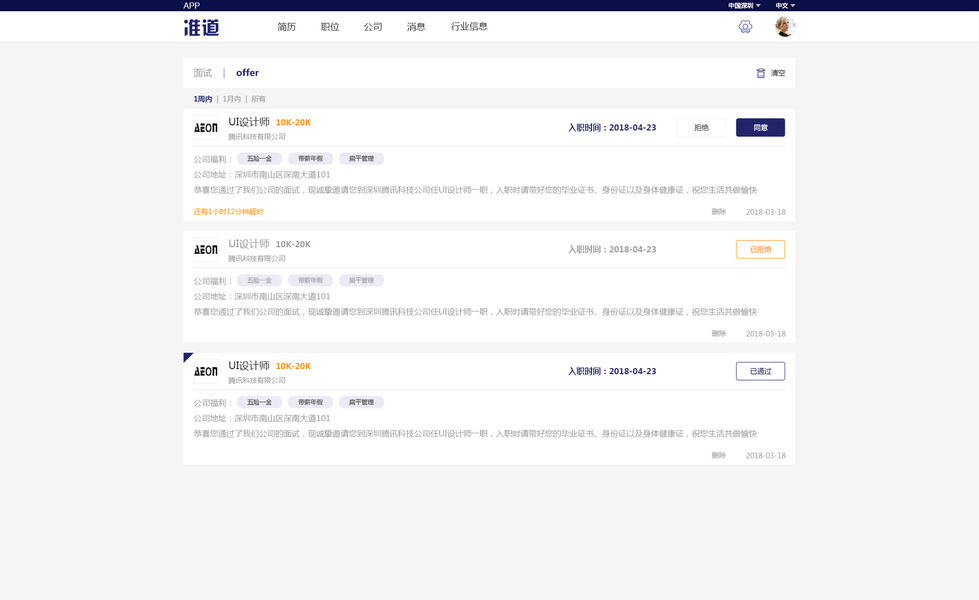The image size is (979, 600).
Task: Click 扁平管理 tag in first offer card
Action: tap(362, 159)
